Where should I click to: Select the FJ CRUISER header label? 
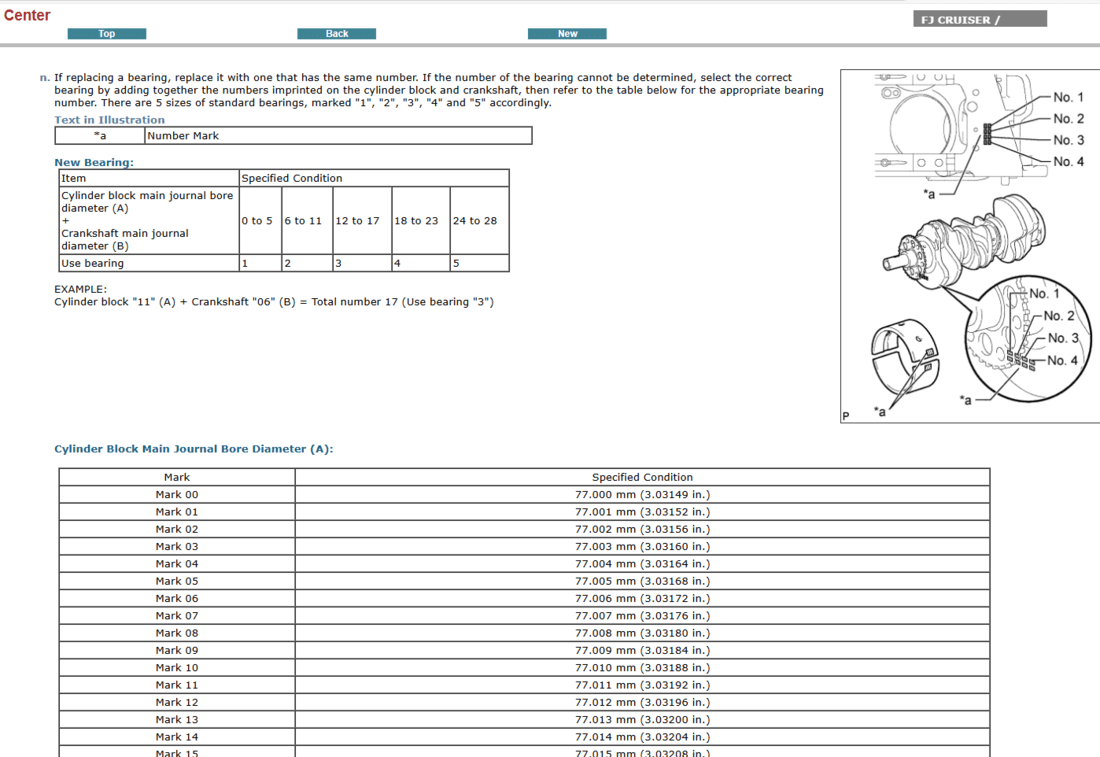(980, 19)
